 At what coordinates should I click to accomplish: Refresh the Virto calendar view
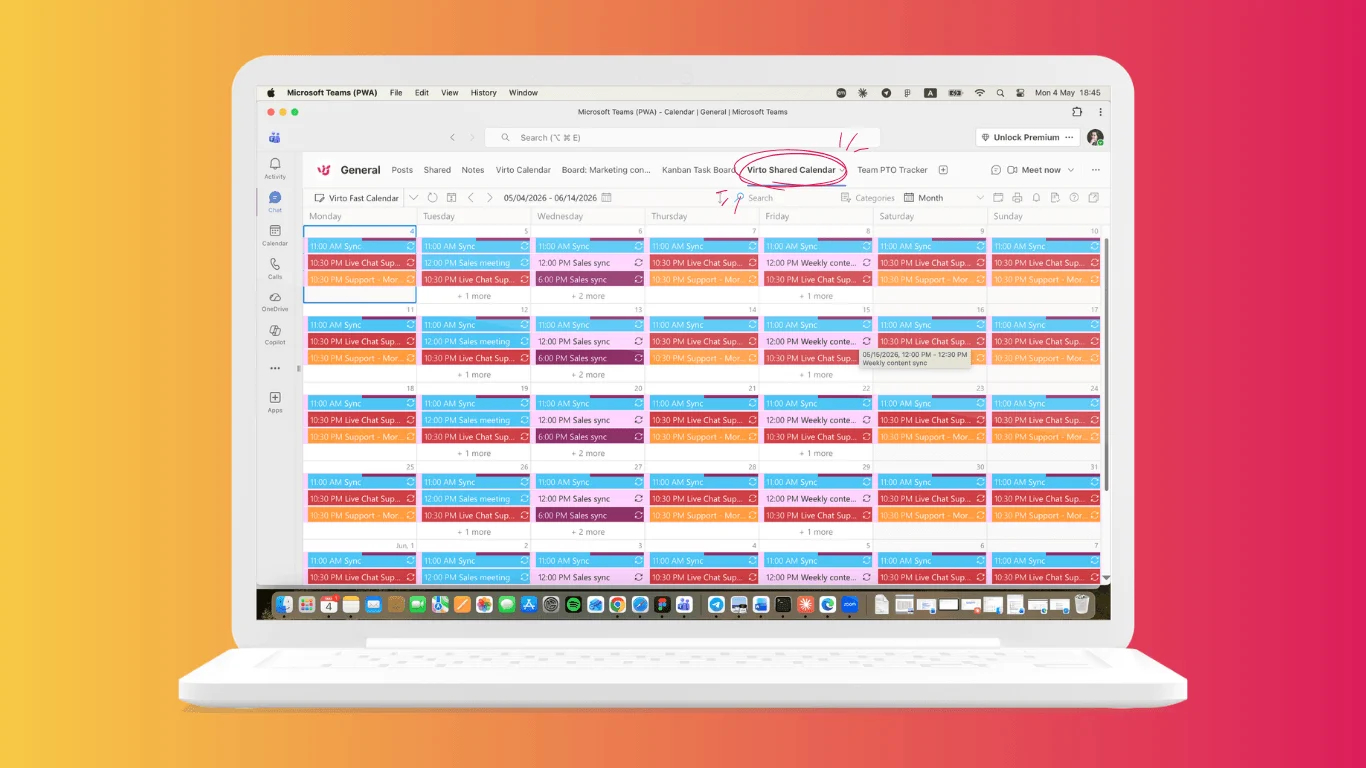tap(432, 198)
